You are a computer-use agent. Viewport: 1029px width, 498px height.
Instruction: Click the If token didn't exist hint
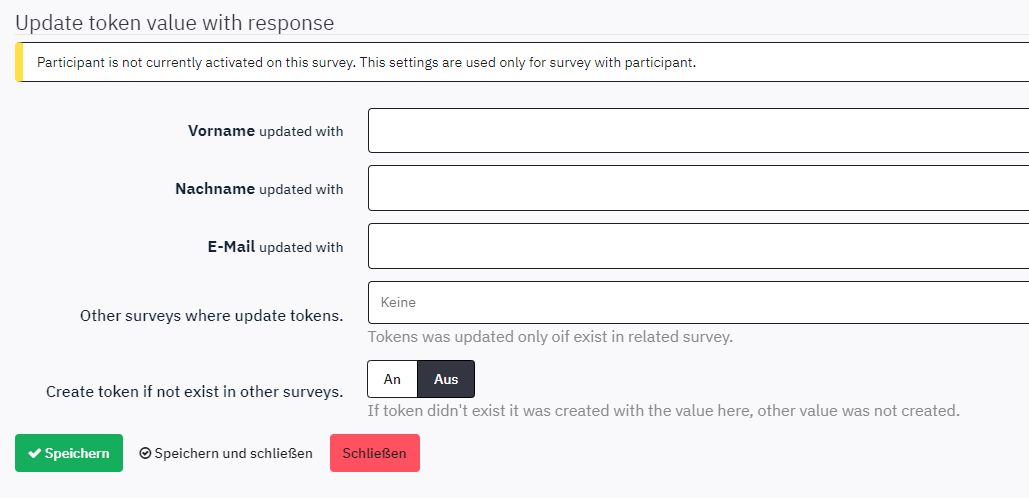663,410
